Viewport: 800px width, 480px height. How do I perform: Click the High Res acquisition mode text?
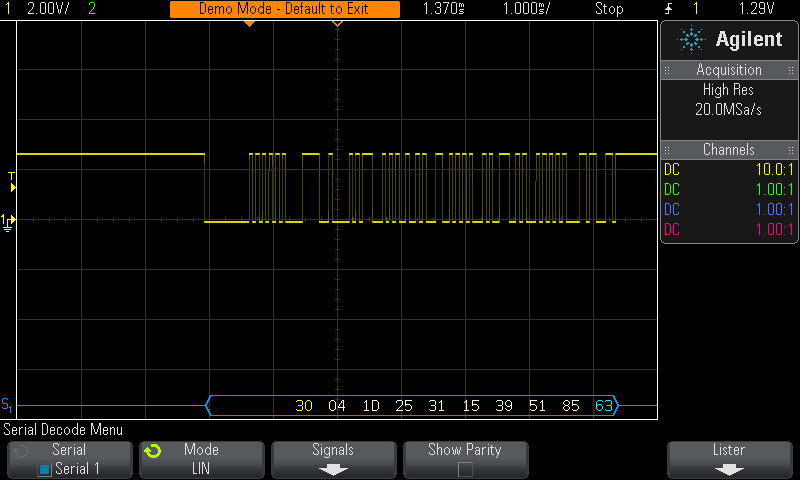728,90
